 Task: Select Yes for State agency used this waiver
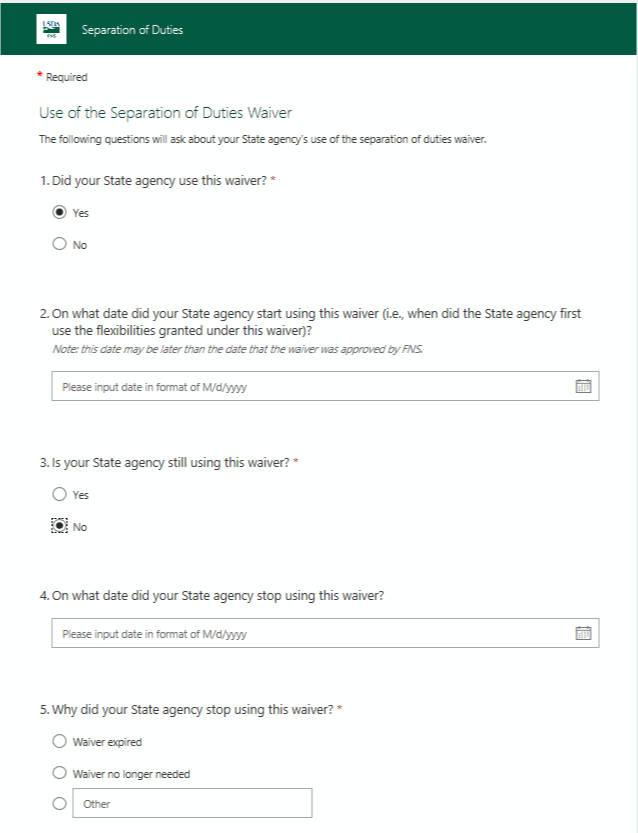coord(60,213)
